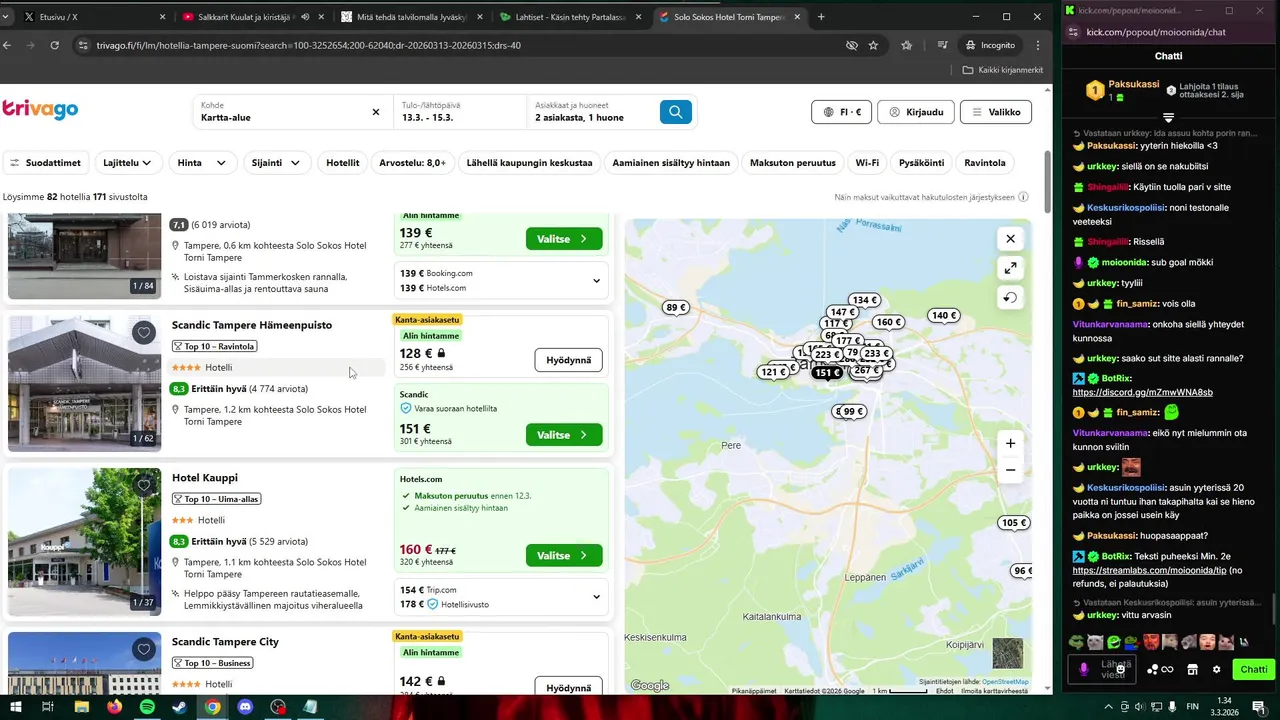Image resolution: width=1280 pixels, height=720 pixels.
Task: Open the Kick chat settings gear
Action: (1216, 670)
